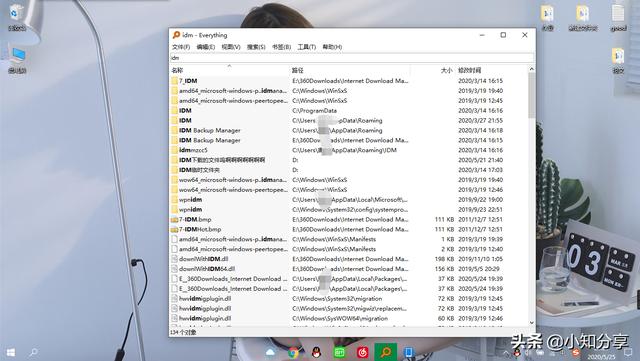Select hwidmigplugin.dll icon in SysWOW64\migration row

pos(174,318)
